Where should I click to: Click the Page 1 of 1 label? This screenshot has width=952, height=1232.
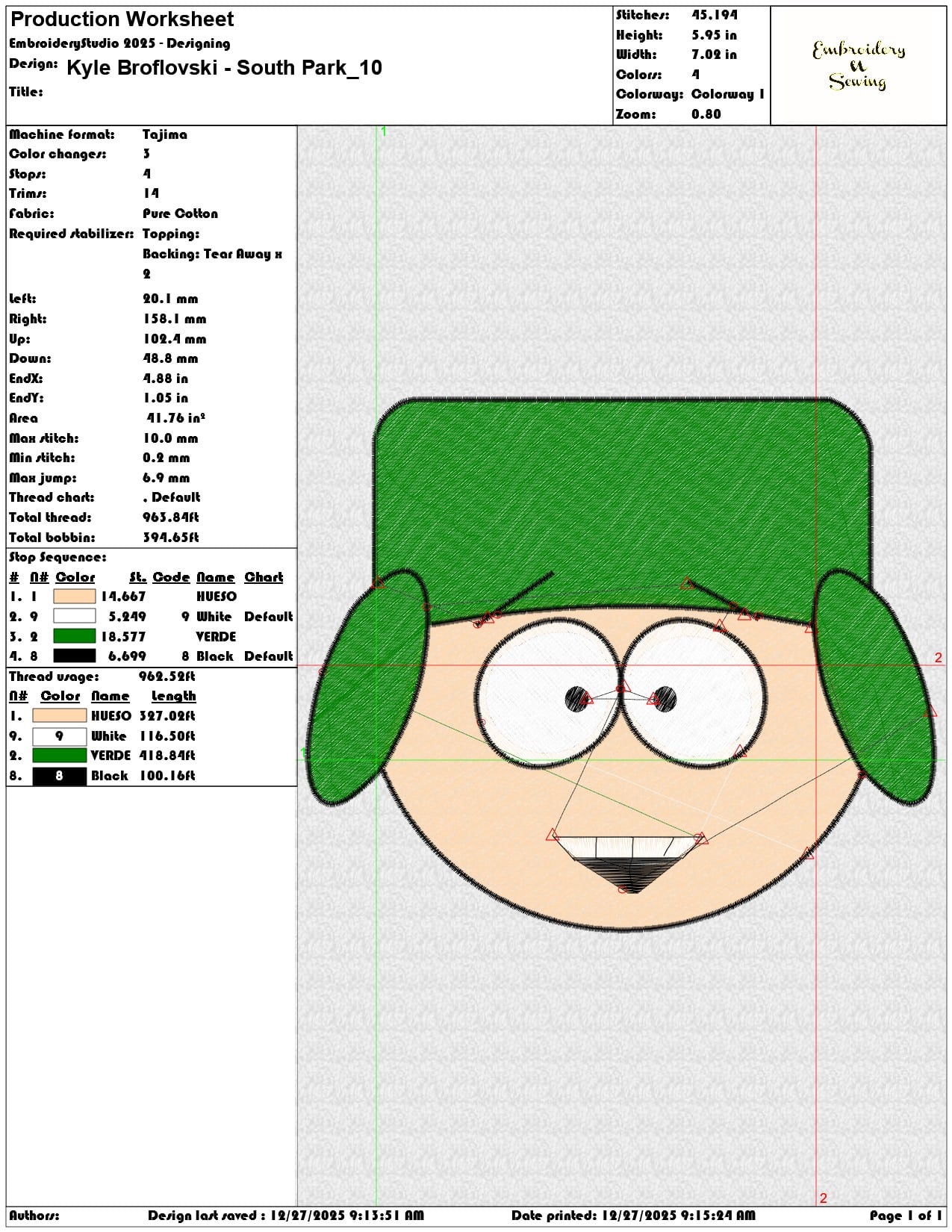coord(906,1216)
